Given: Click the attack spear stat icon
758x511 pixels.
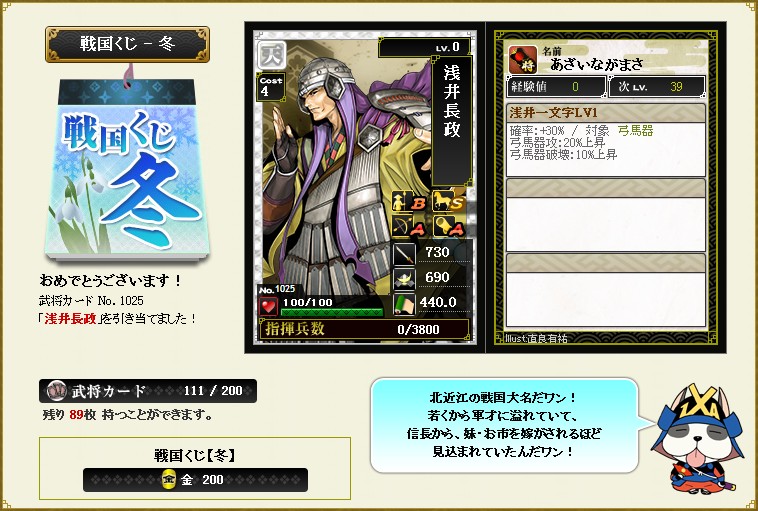Looking at the screenshot, I should 404,253.
